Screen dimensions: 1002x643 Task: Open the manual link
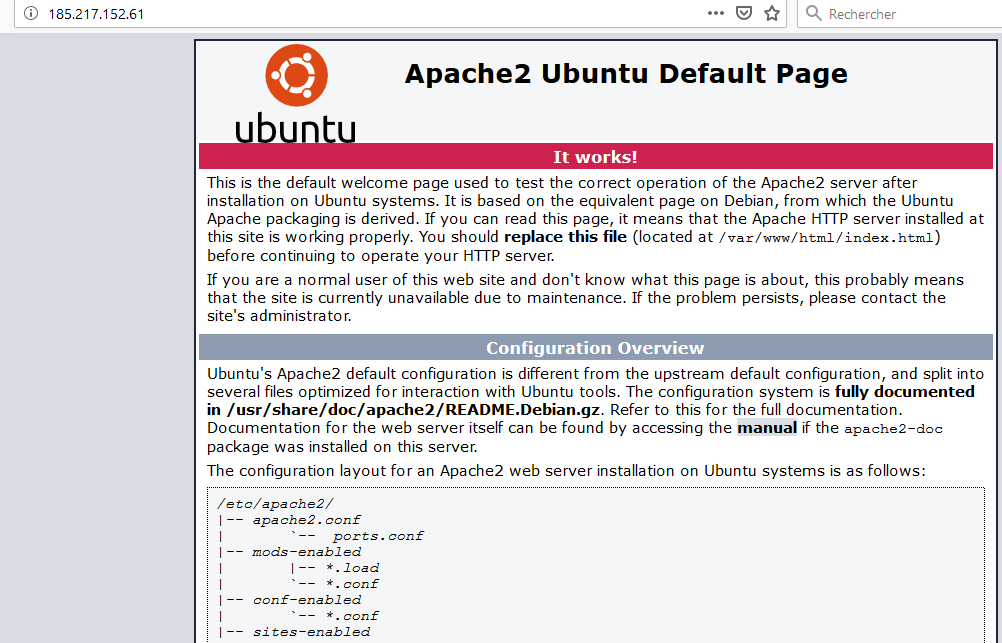767,428
